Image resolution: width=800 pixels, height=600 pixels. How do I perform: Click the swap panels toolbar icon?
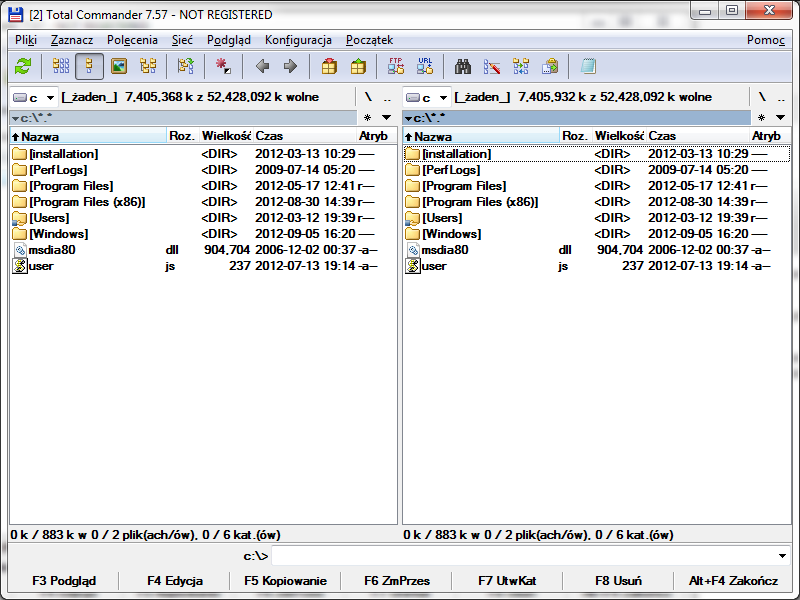coord(186,66)
